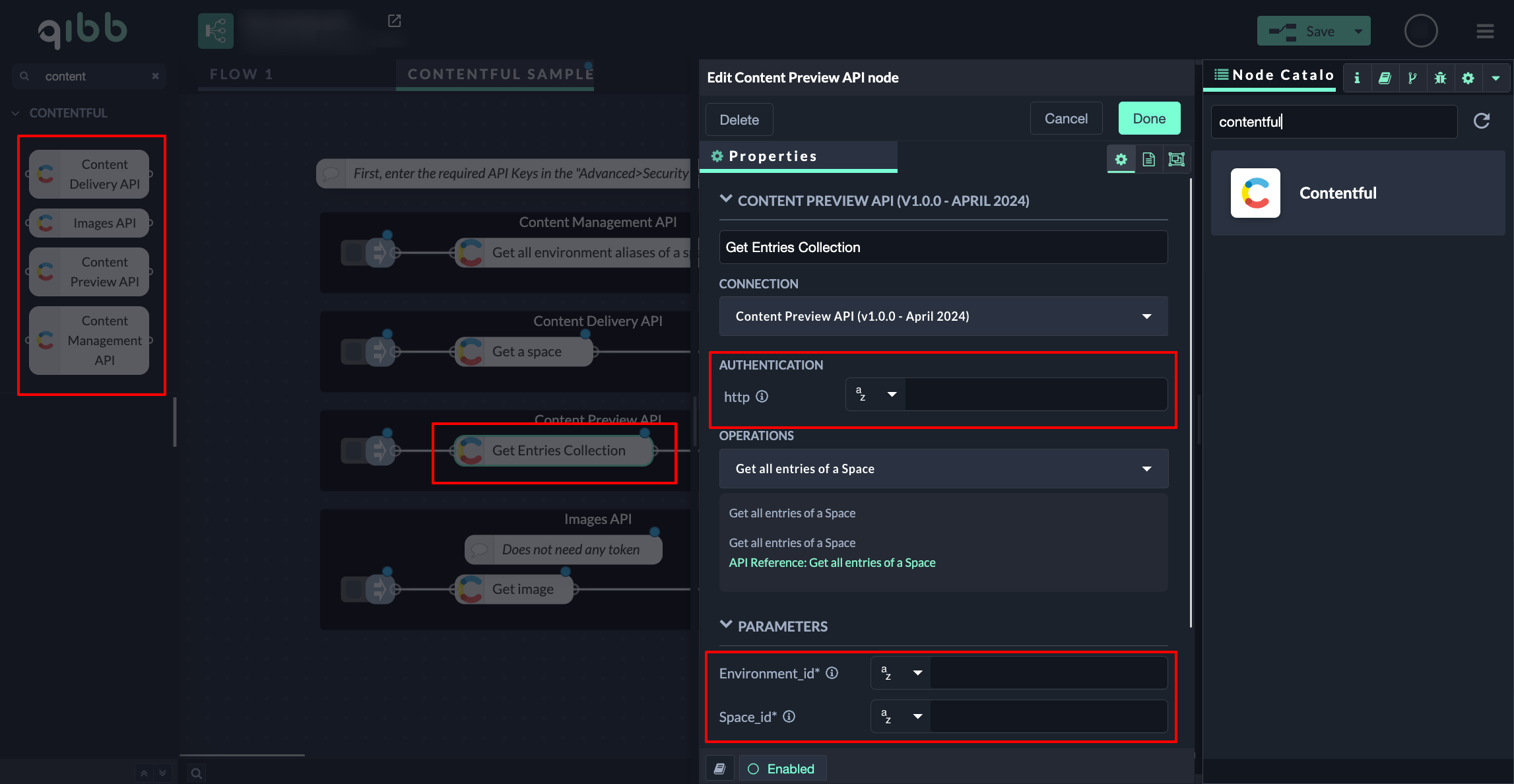The height and width of the screenshot is (784, 1514).
Task: Open the hamburger main menu
Action: tap(1485, 31)
